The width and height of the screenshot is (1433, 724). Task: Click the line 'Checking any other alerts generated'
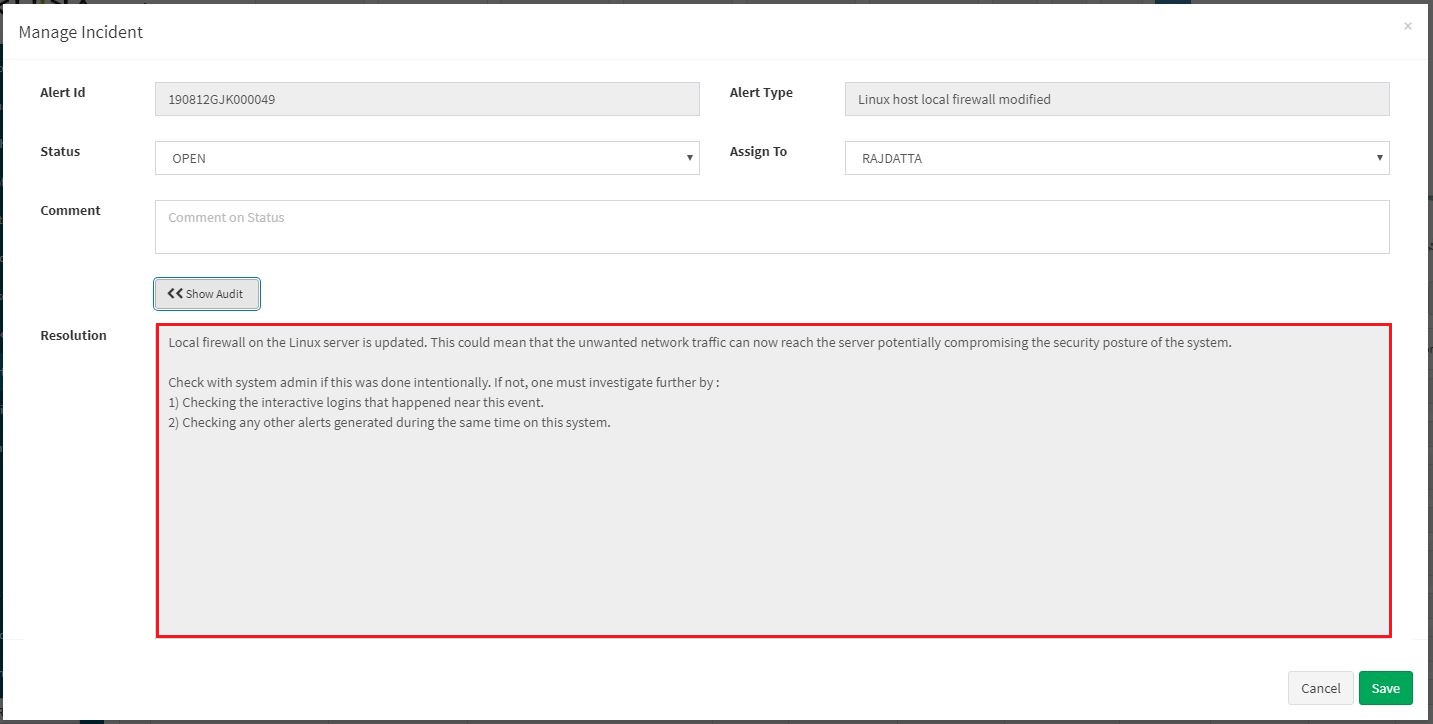(389, 422)
